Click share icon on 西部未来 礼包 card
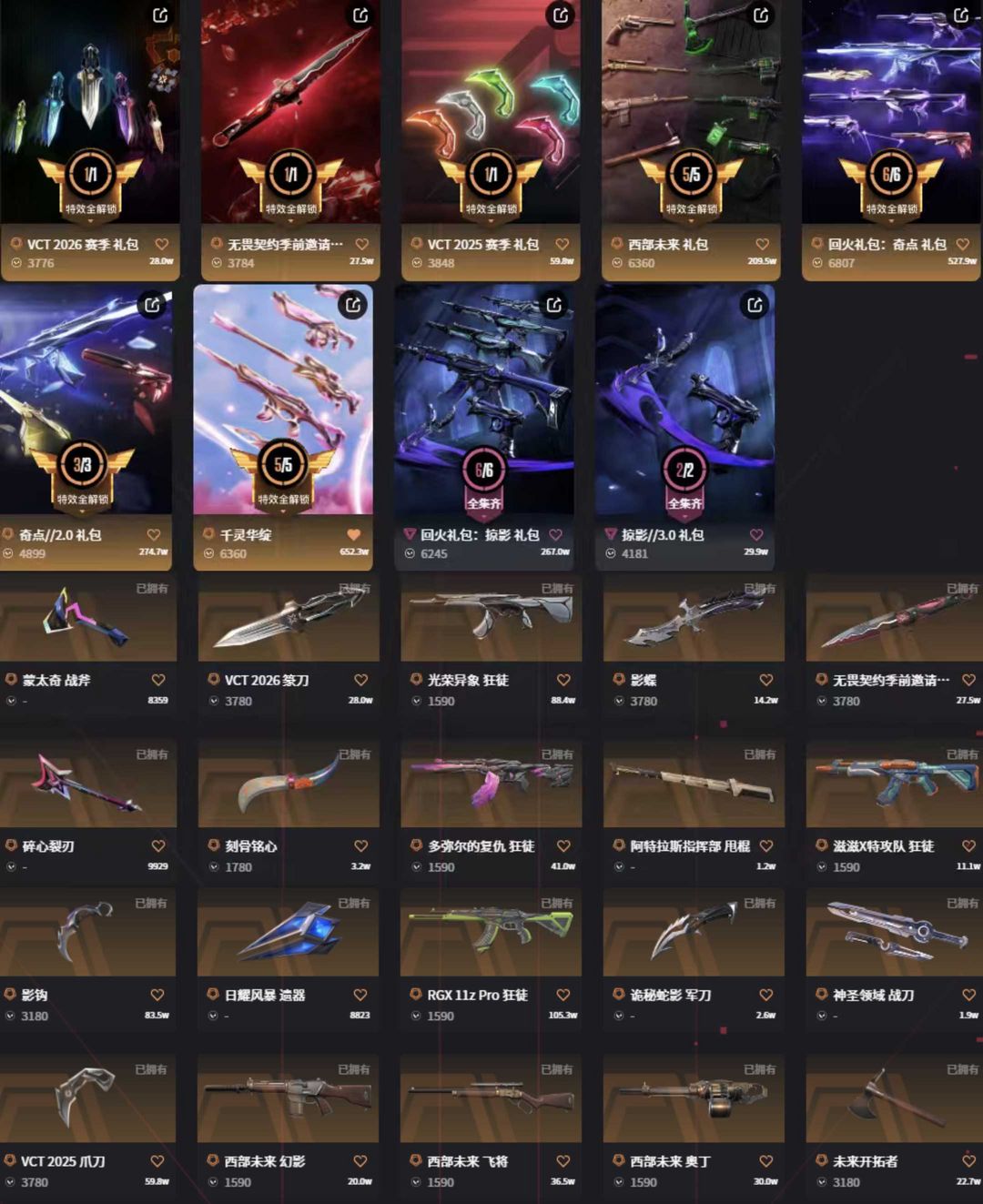 (761, 15)
